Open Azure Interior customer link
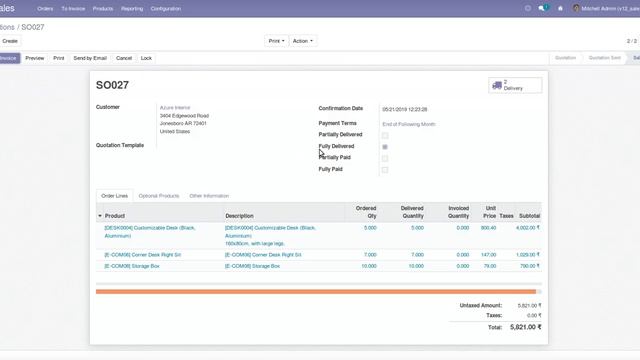Viewport: 640px width, 360px height. pyautogui.click(x=175, y=107)
